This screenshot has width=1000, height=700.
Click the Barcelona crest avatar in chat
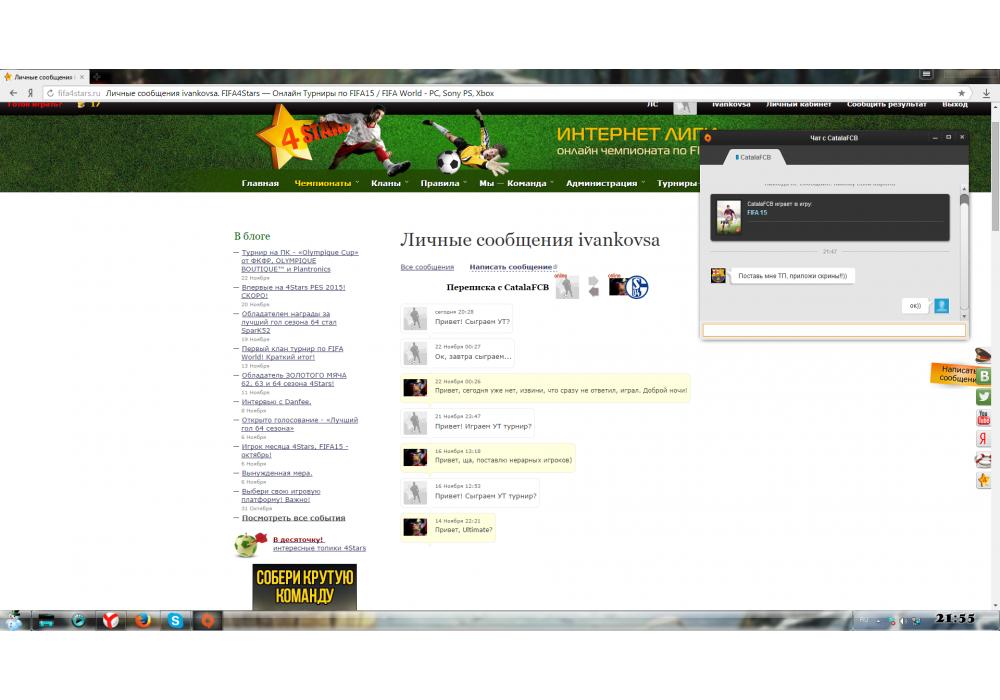tap(718, 275)
